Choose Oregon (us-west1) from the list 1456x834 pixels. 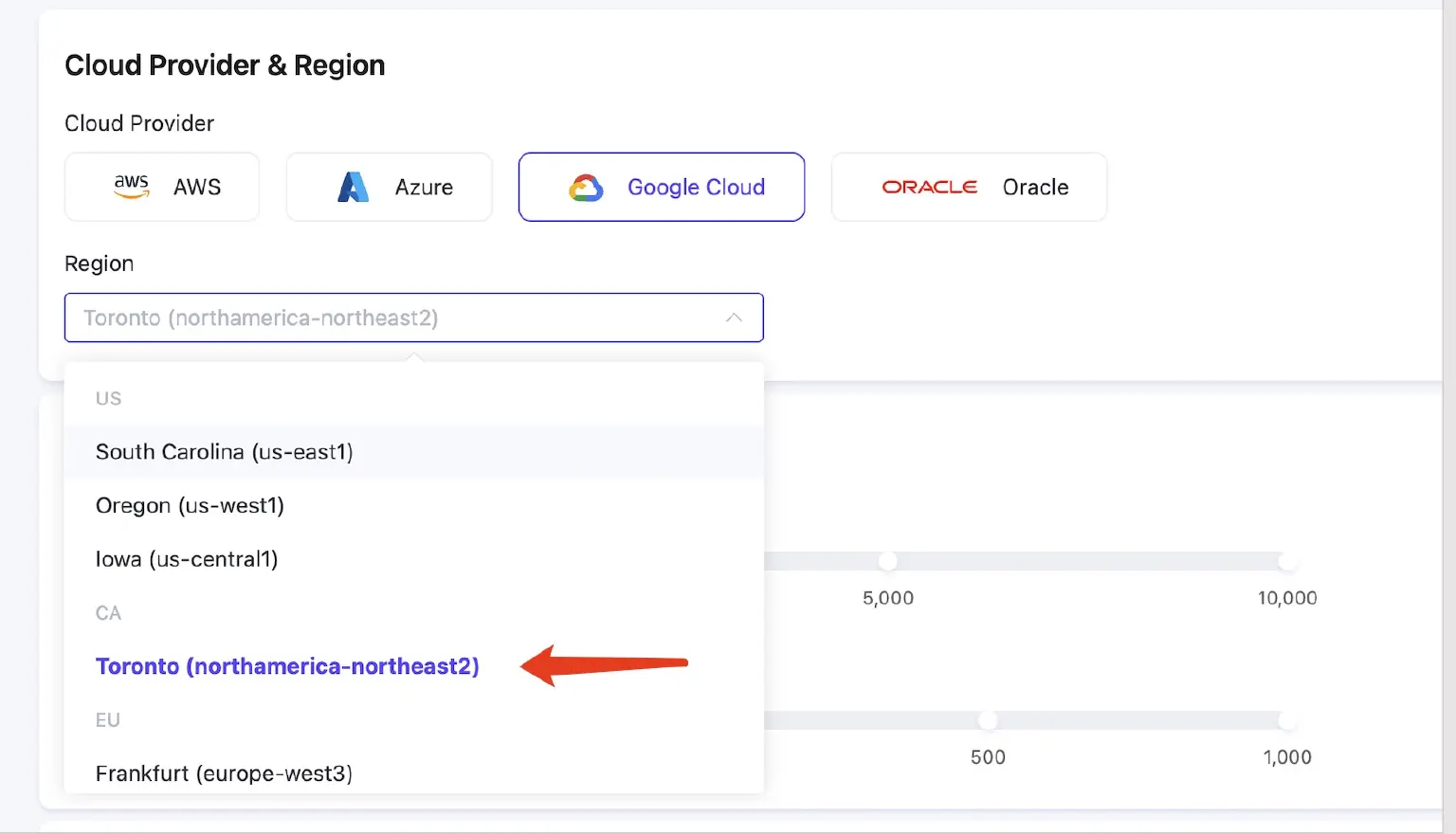click(190, 506)
